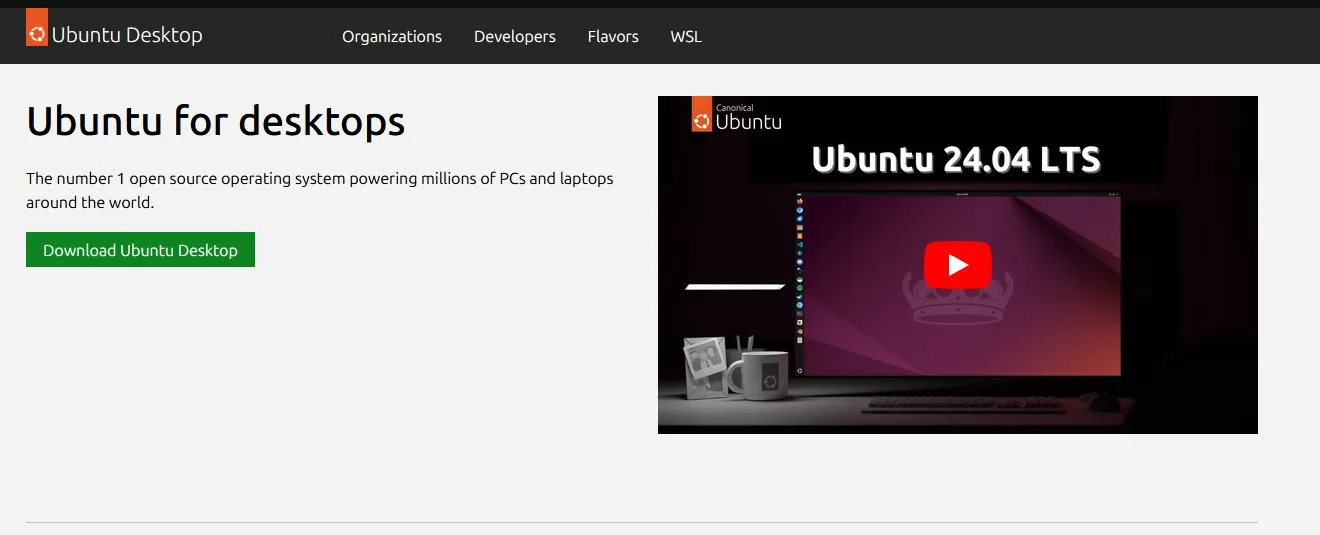The image size is (1320, 535).
Task: Go to the Flavors nav item
Action: [612, 36]
